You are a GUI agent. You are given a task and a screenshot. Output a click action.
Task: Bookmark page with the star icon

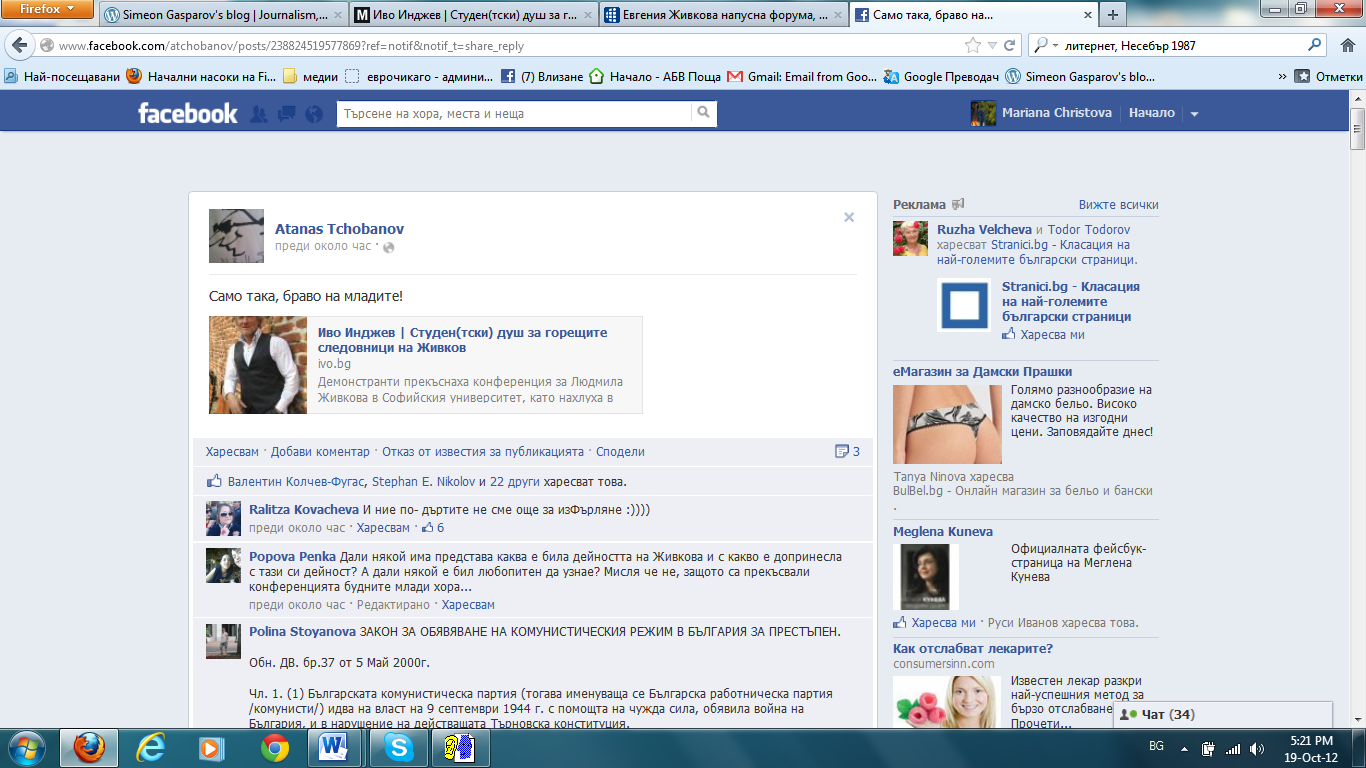(x=972, y=45)
